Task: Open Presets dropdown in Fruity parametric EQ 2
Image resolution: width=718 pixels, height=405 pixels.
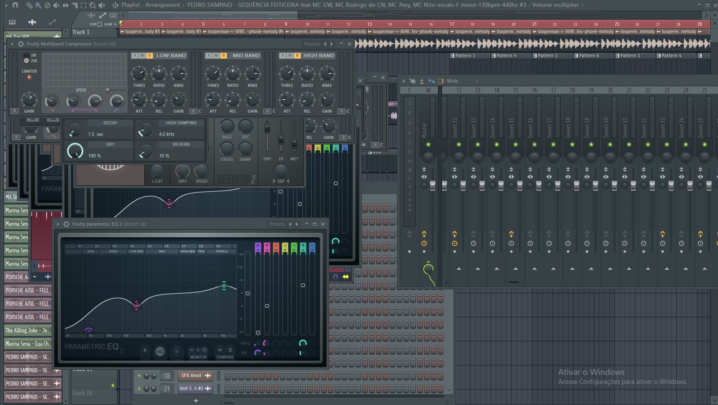Action: 277,224
